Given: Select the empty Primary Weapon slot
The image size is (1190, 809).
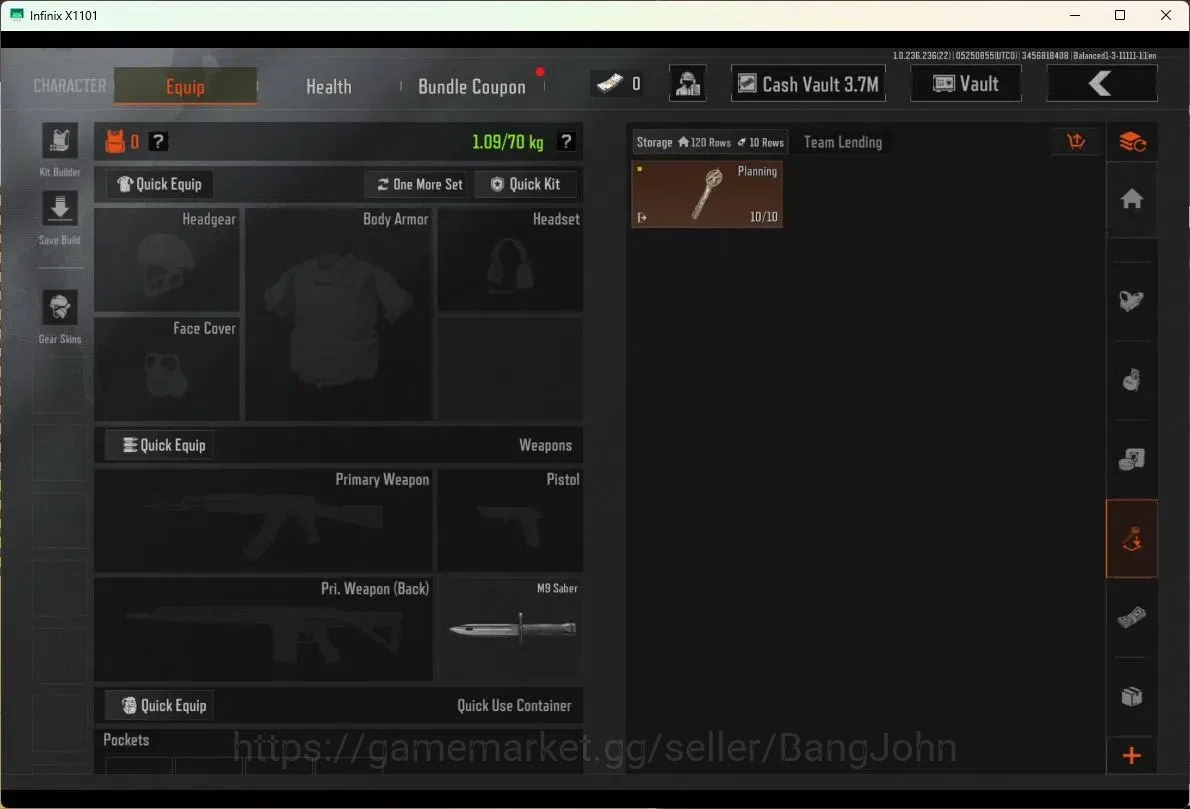Looking at the screenshot, I should (263, 521).
